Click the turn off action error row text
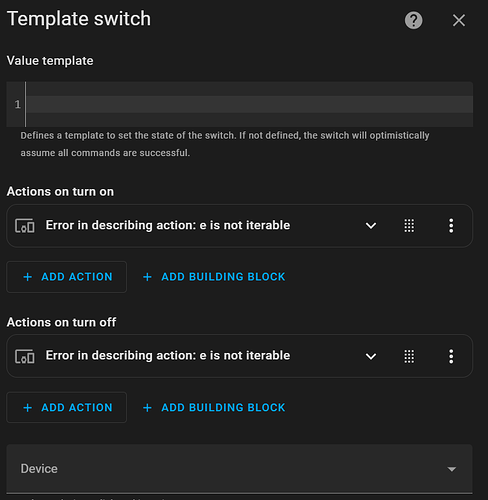 click(x=168, y=356)
